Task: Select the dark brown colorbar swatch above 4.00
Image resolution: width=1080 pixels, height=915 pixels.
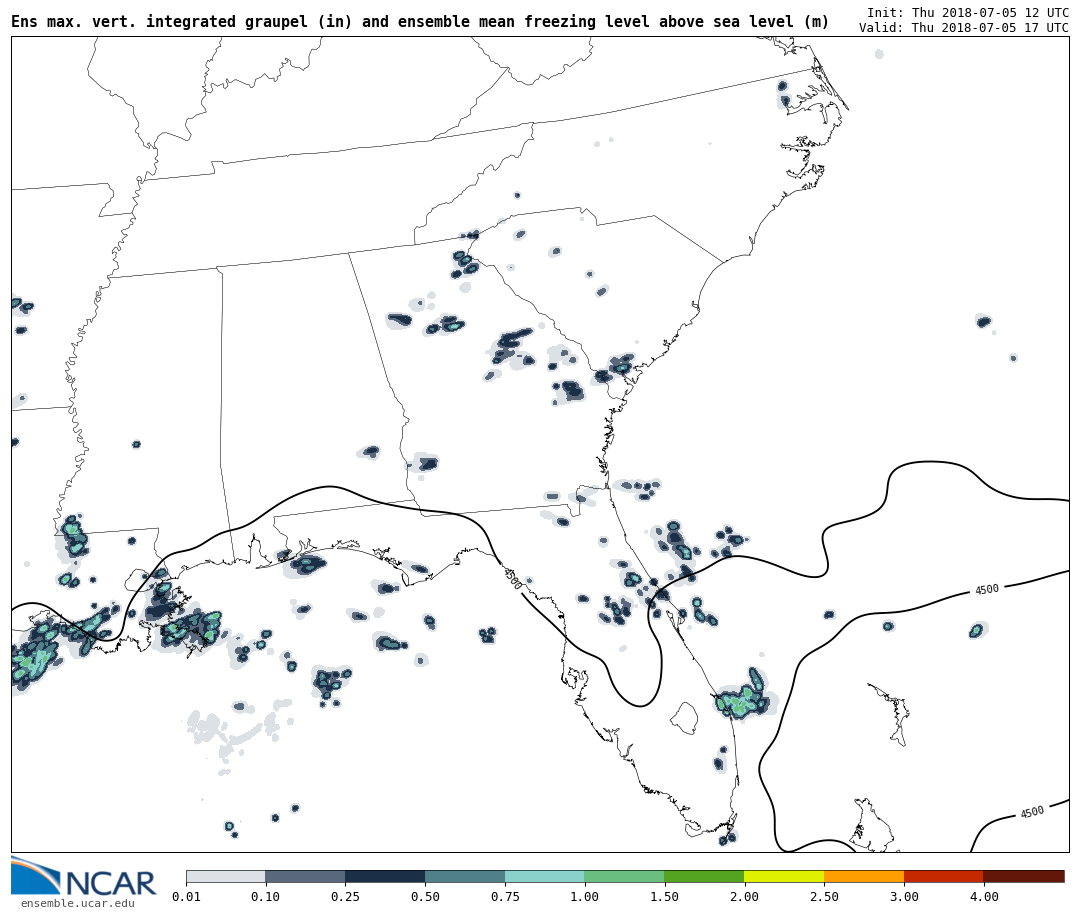Action: tap(1023, 876)
